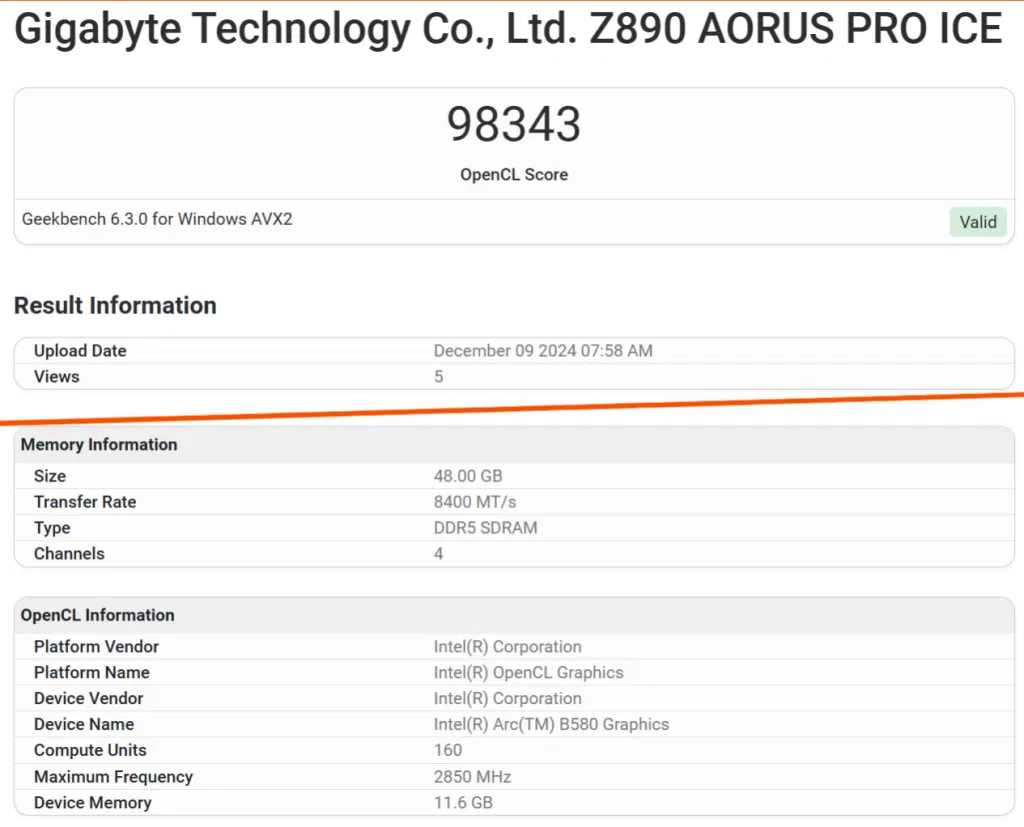Select the 11.6 GB device memory value
The image size is (1024, 827).
(x=463, y=803)
